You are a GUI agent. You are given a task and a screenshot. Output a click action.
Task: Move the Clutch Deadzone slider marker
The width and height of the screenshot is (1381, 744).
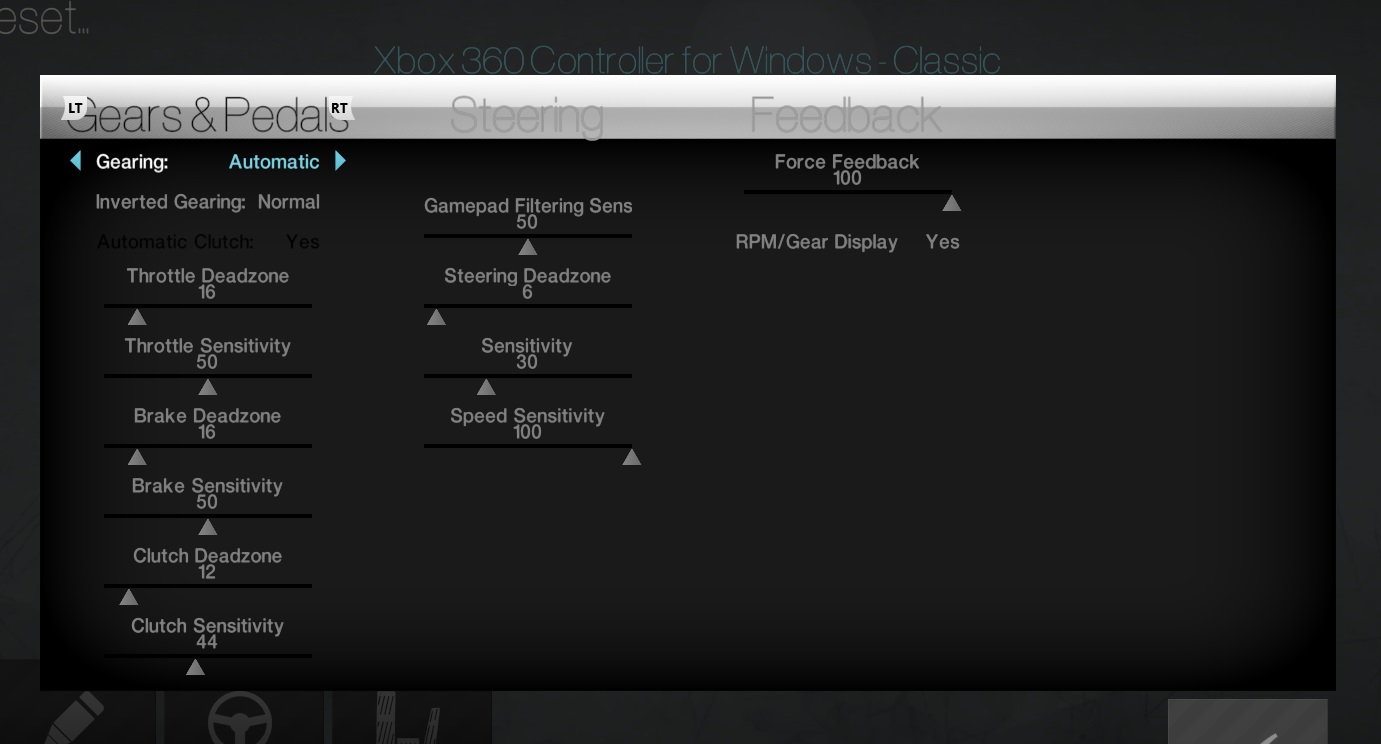pos(129,598)
